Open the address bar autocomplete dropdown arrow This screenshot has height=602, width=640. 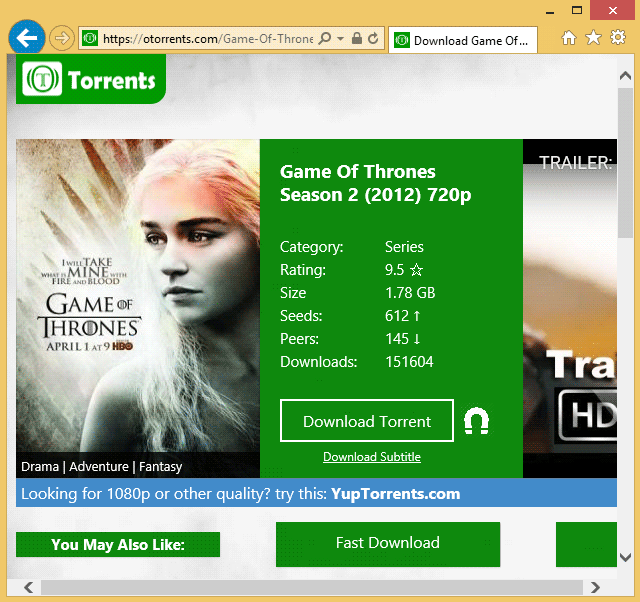(340, 39)
